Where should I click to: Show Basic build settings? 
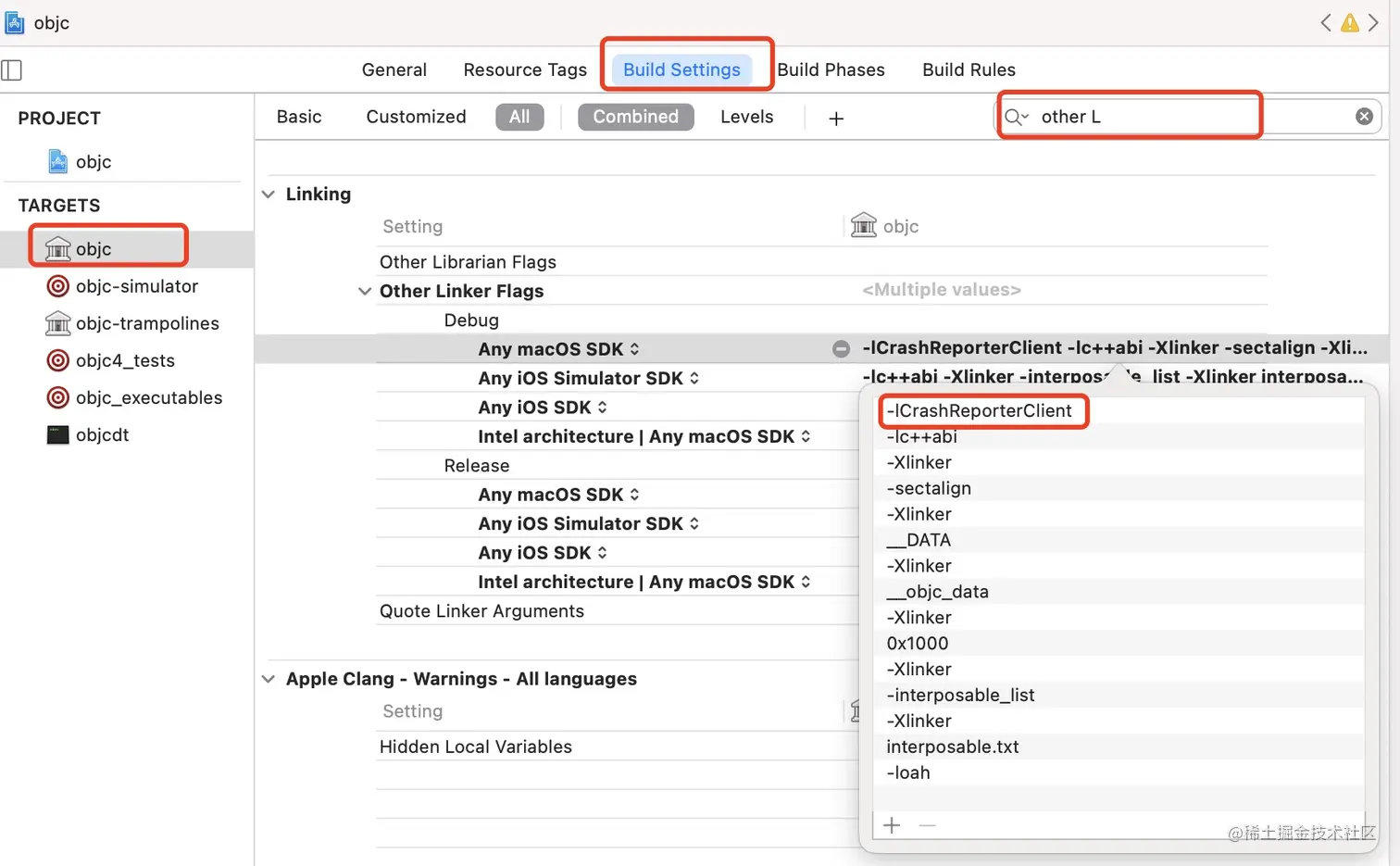[299, 117]
